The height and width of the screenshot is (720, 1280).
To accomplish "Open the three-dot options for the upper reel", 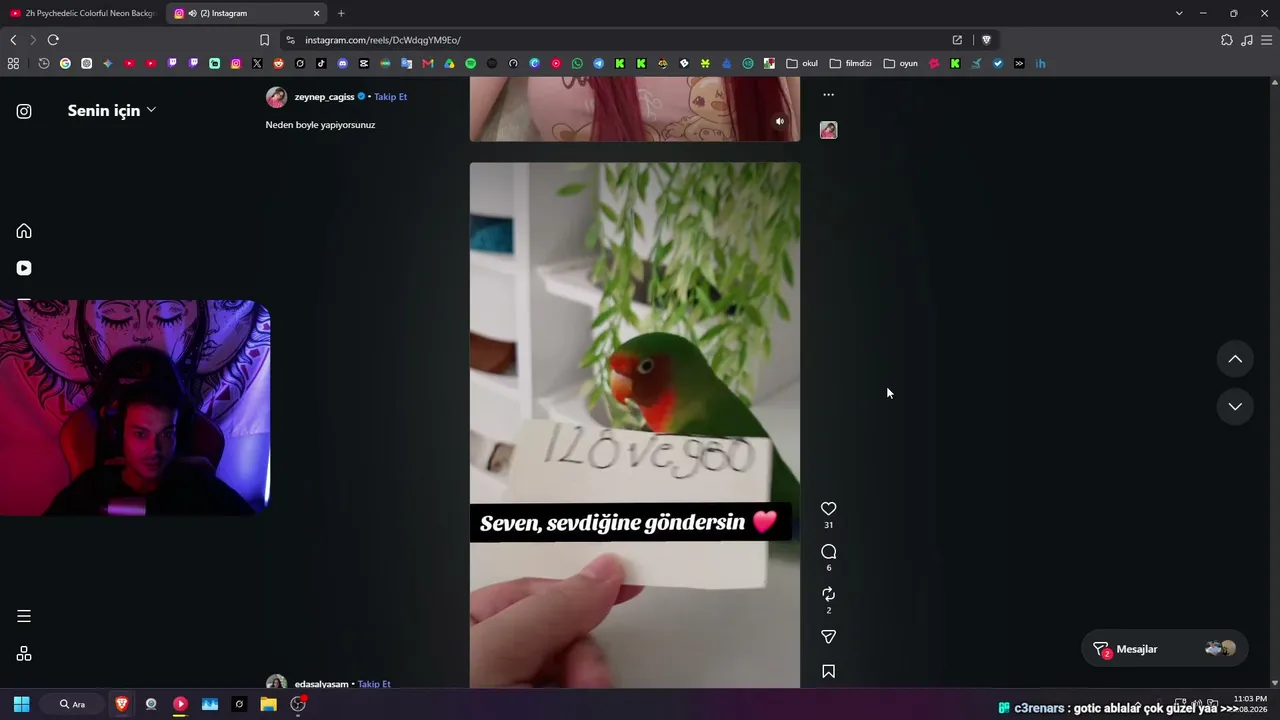I will 828,95.
